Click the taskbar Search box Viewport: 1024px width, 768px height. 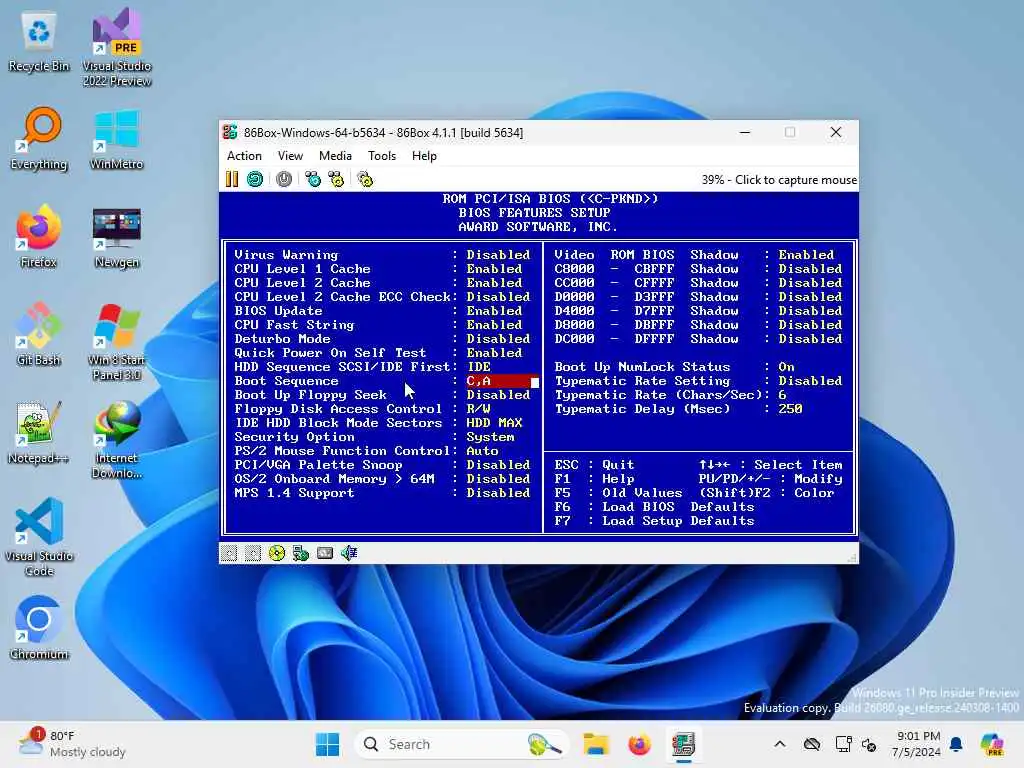(x=461, y=744)
